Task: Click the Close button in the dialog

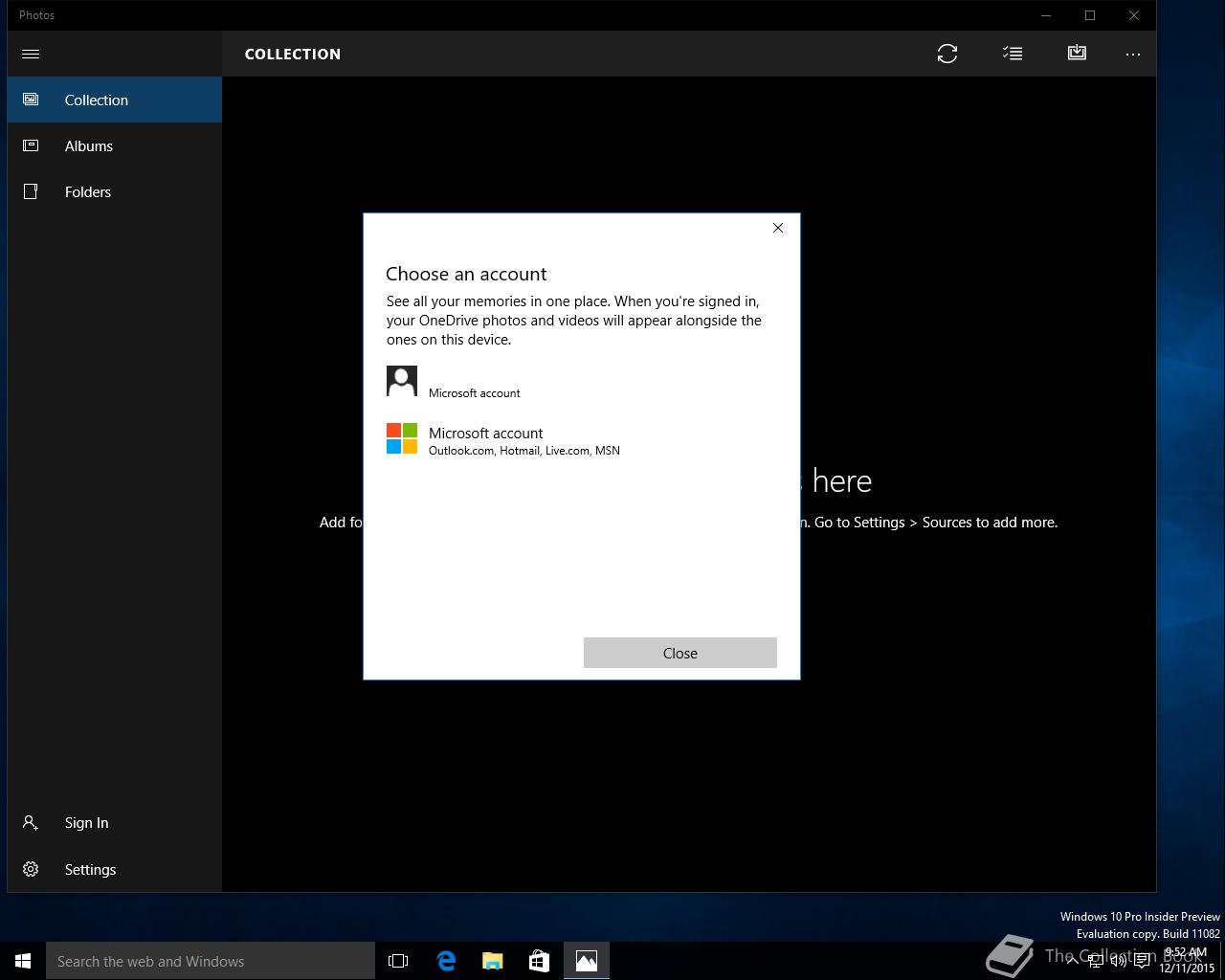Action: tap(680, 653)
